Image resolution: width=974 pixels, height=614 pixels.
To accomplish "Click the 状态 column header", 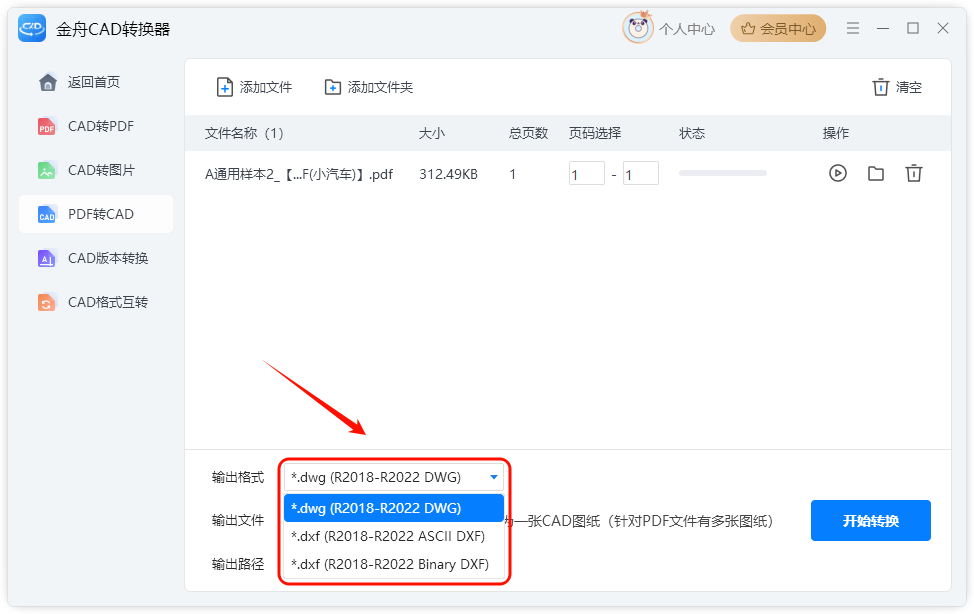I will [692, 133].
